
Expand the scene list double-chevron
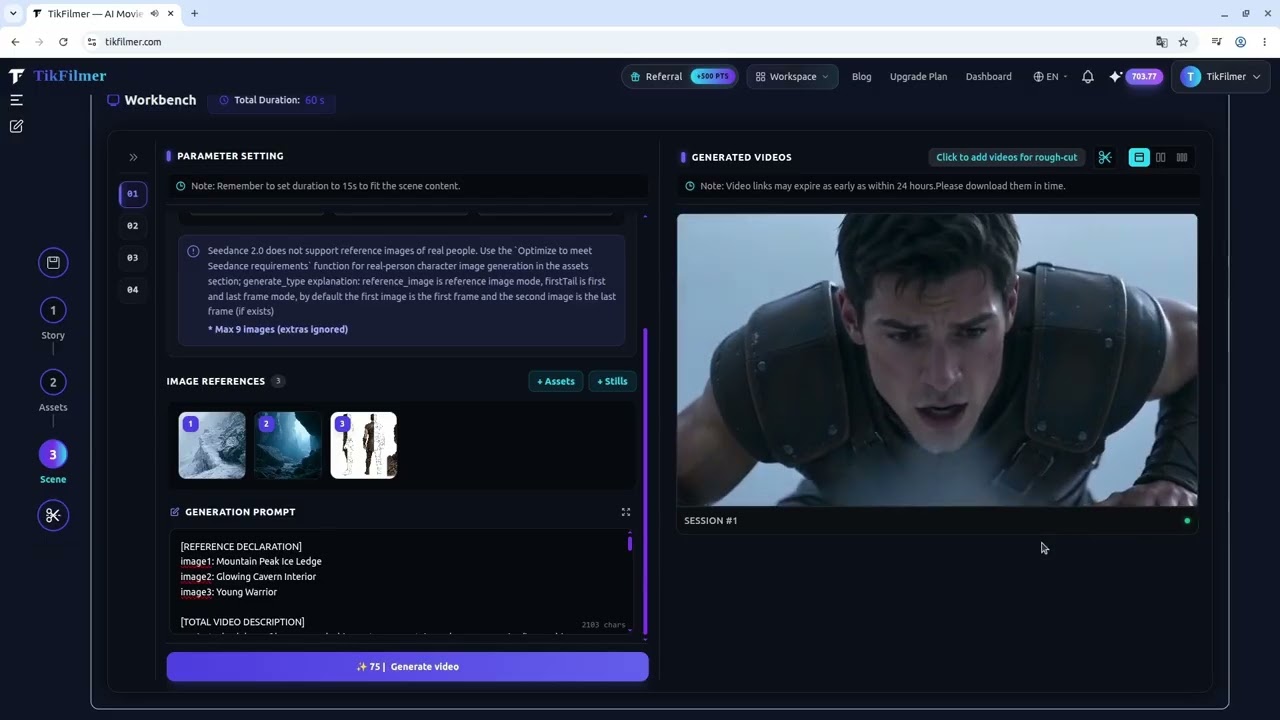coord(133,157)
